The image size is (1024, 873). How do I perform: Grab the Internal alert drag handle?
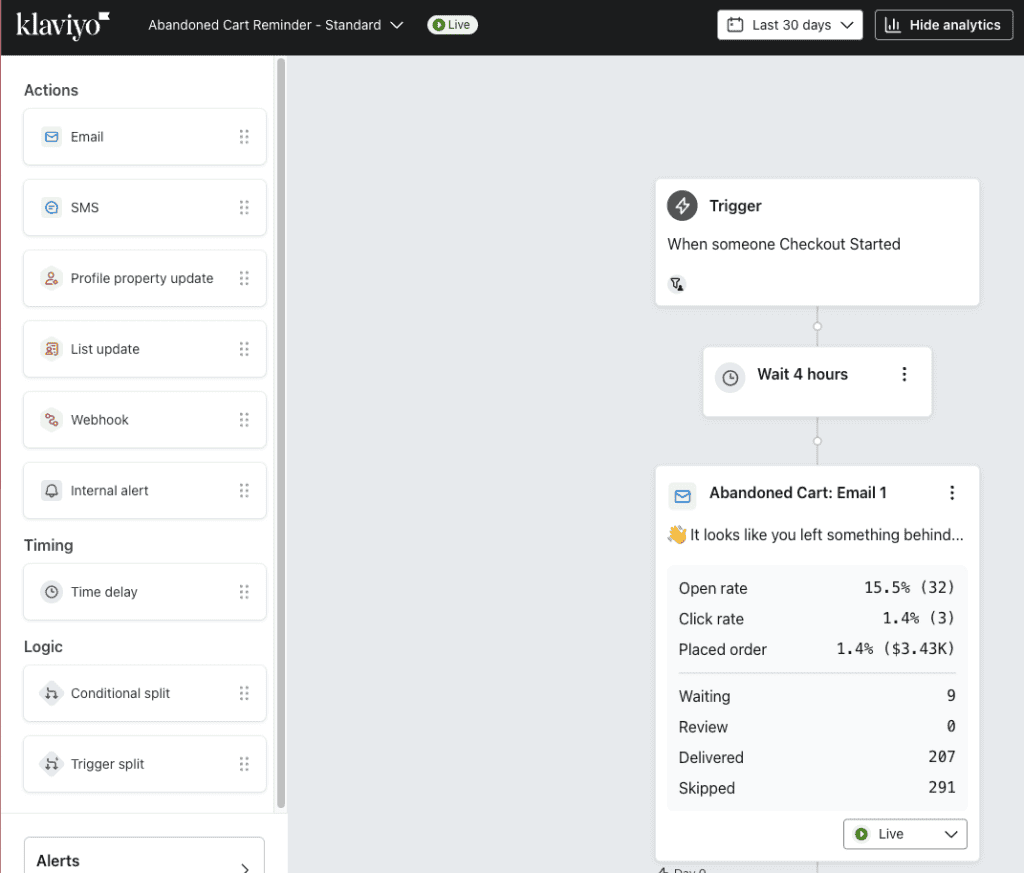pos(244,490)
